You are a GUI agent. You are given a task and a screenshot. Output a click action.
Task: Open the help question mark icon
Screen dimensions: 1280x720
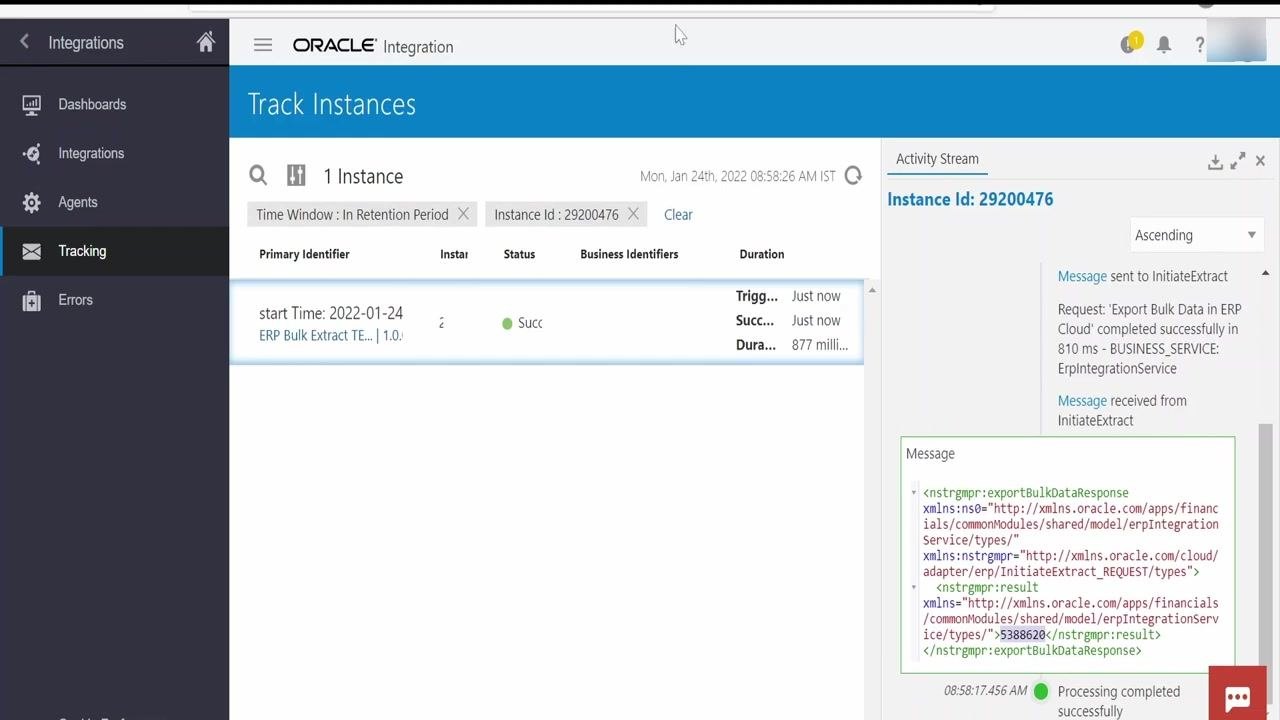click(x=1200, y=45)
